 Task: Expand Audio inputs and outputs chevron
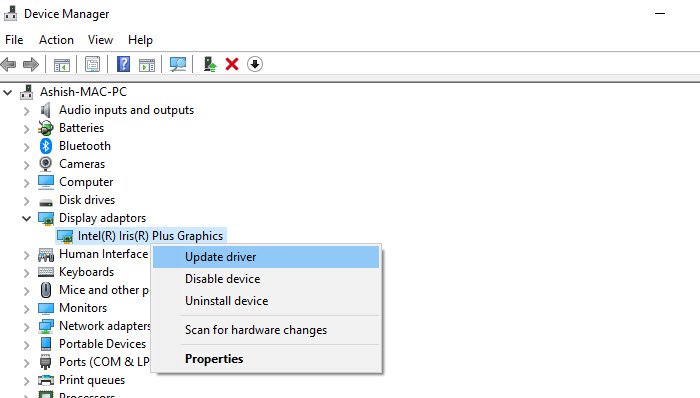pyautogui.click(x=26, y=111)
